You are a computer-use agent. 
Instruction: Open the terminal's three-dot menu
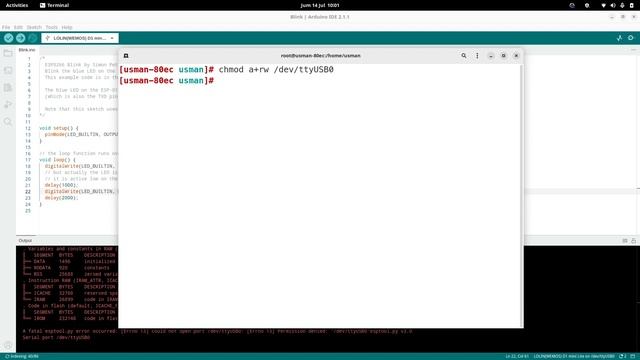[x=477, y=56]
